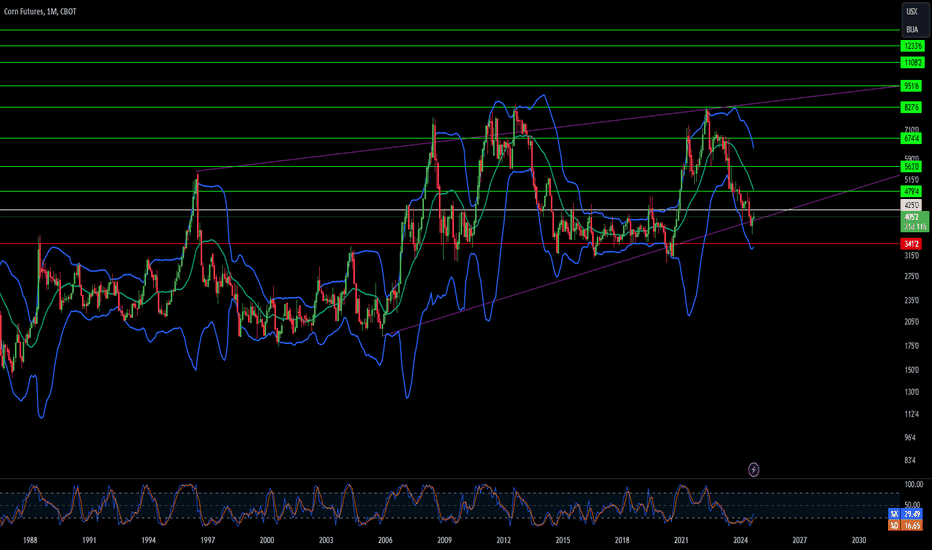Click the 150'0 price axis value

point(911,370)
